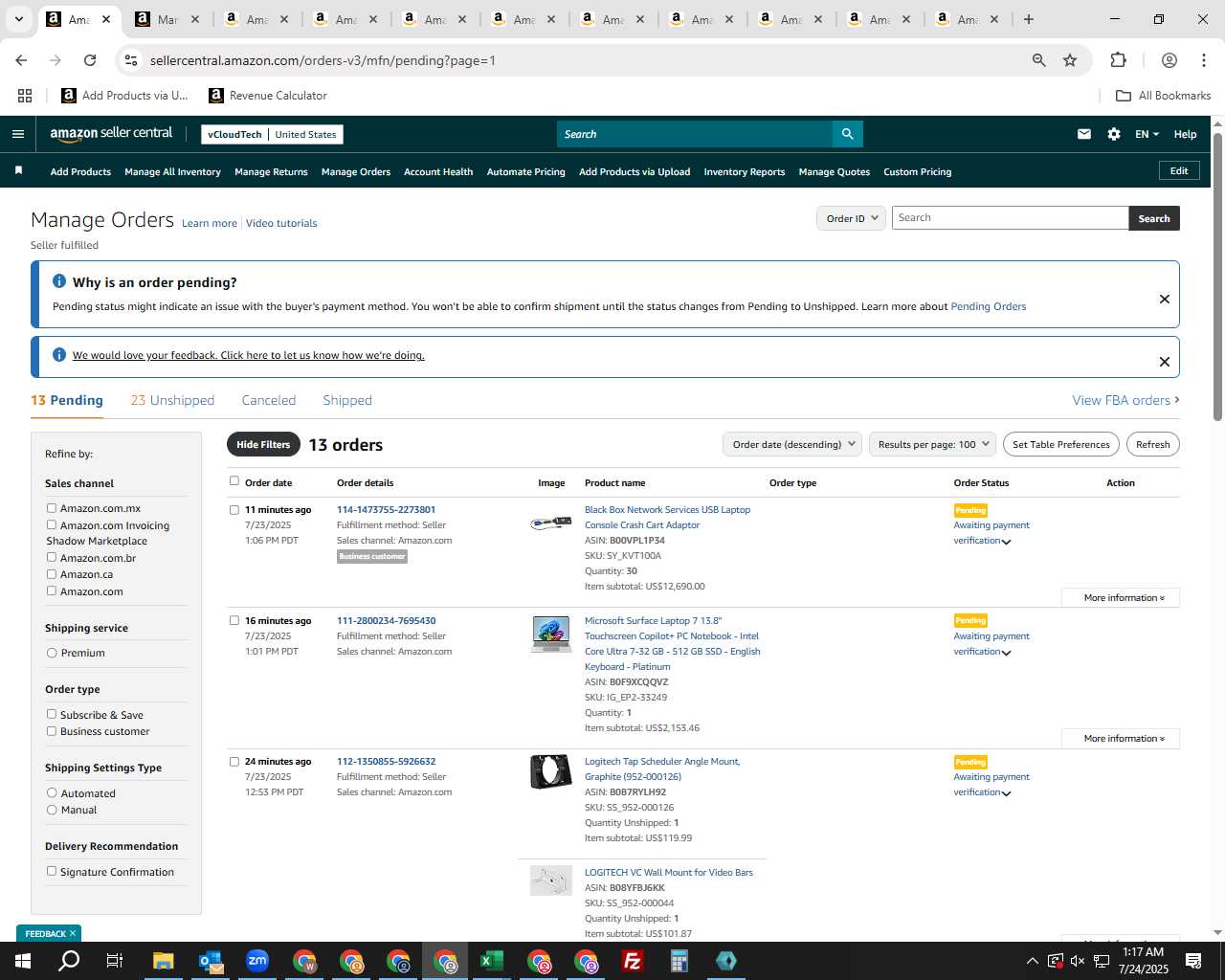The width and height of the screenshot is (1225, 980).
Task: Click the teal search magnifier button
Action: (x=847, y=134)
